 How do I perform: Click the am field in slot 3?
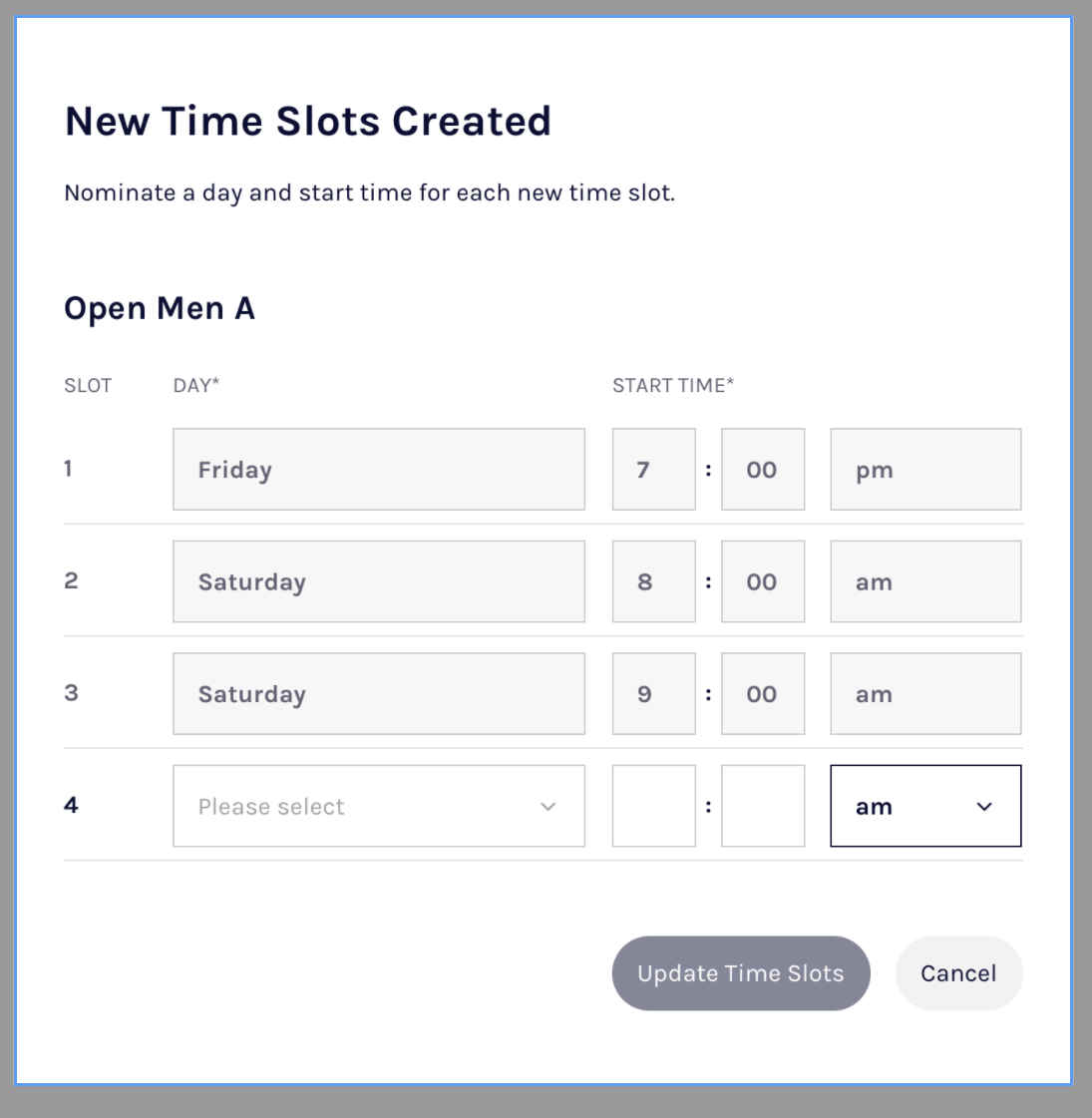924,694
